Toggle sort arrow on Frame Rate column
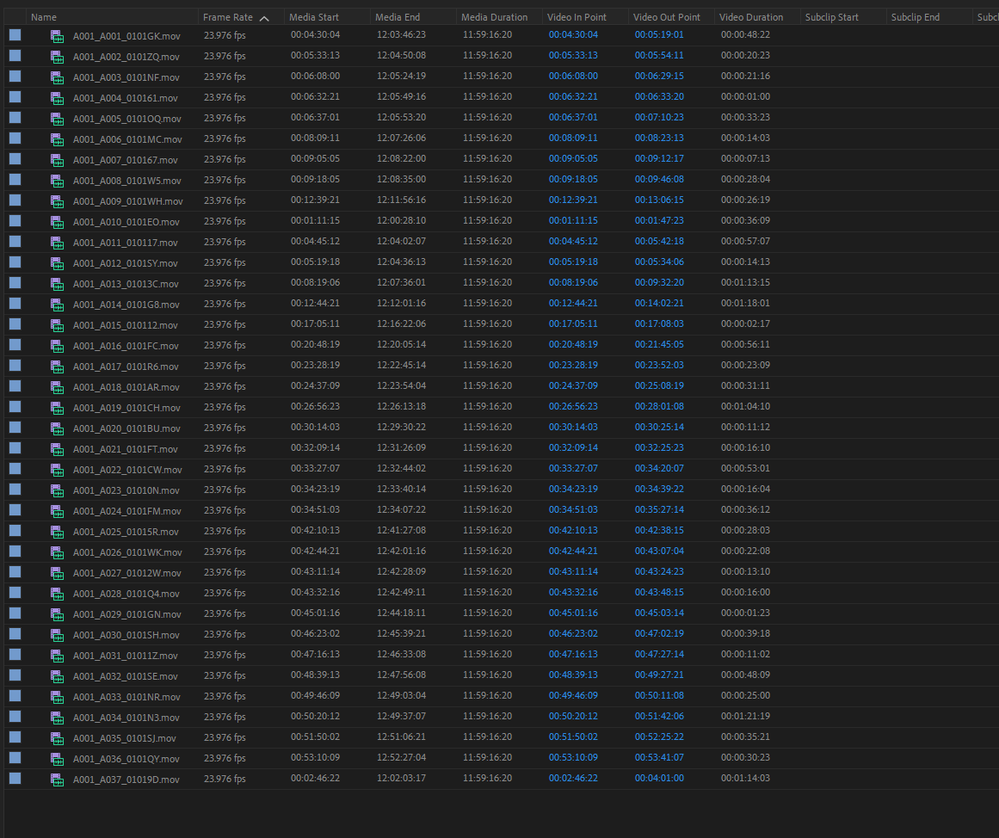Screen dimensions: 999x838 264,18
